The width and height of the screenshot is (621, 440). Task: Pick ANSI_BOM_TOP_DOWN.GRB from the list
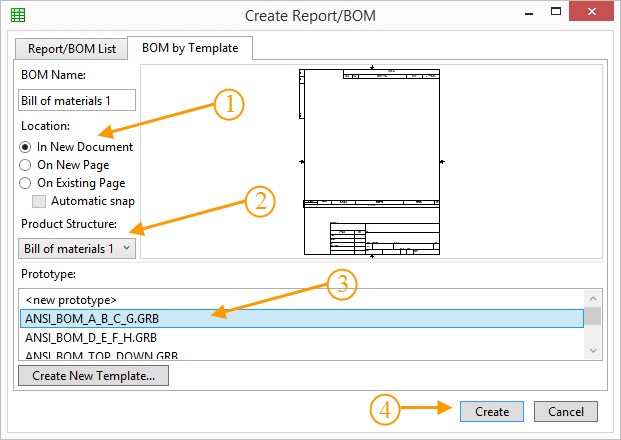pyautogui.click(x=102, y=354)
